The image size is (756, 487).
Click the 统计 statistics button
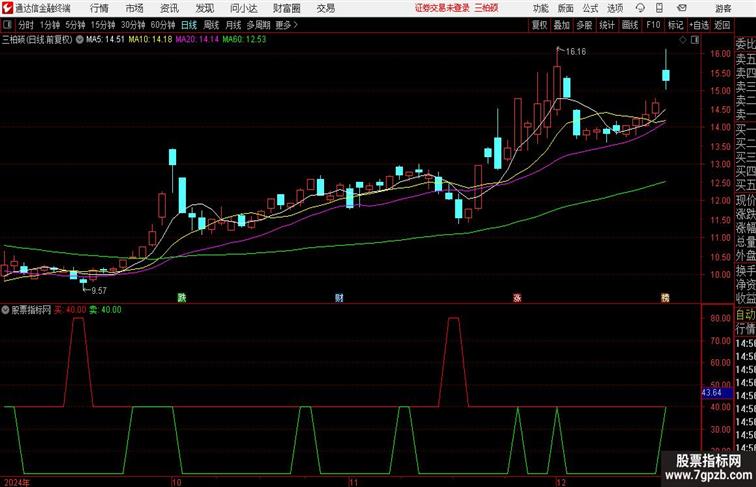607,25
